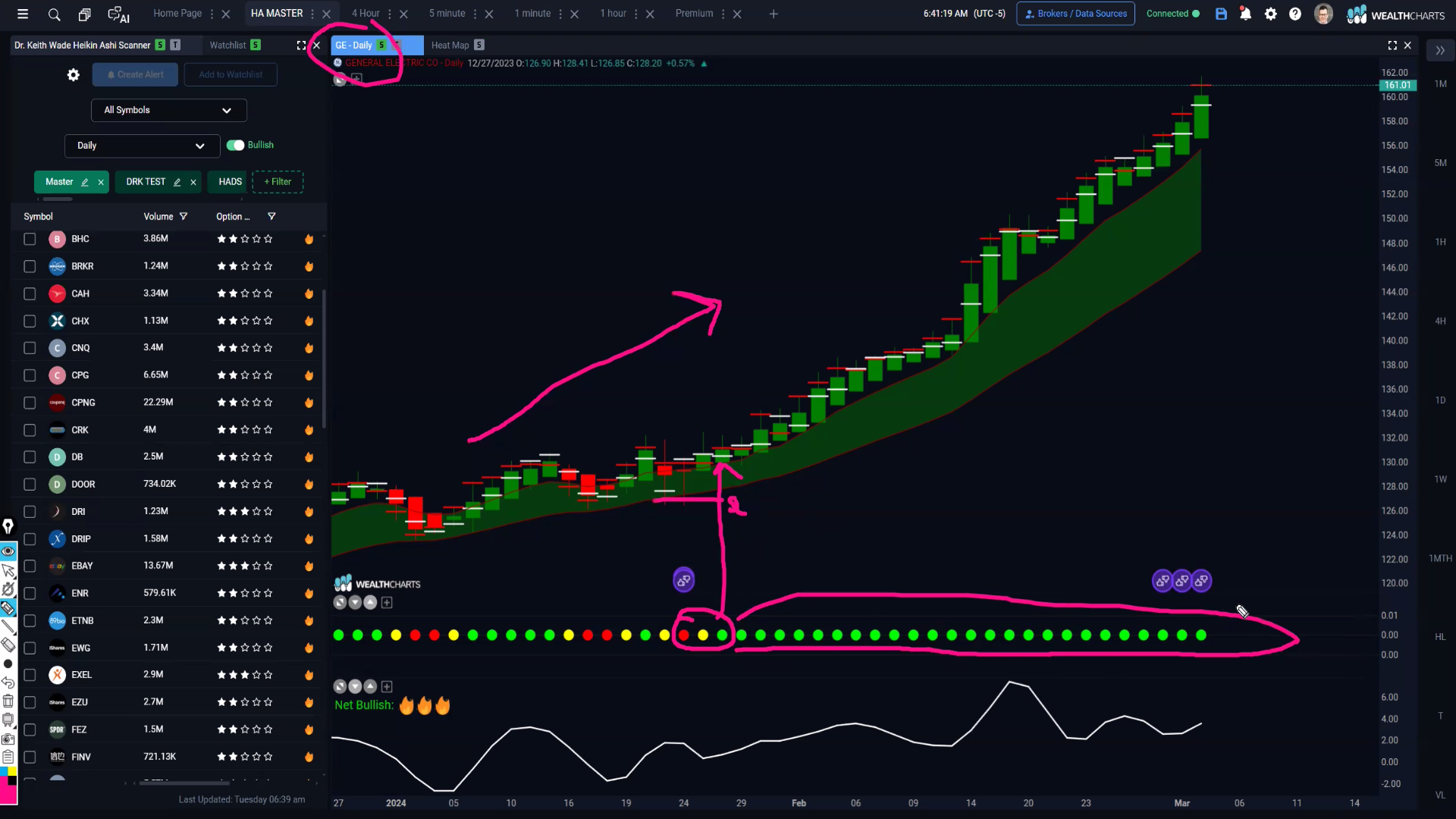Switch to the Home Page tab
The height and width of the screenshot is (819, 1456).
coord(177,14)
